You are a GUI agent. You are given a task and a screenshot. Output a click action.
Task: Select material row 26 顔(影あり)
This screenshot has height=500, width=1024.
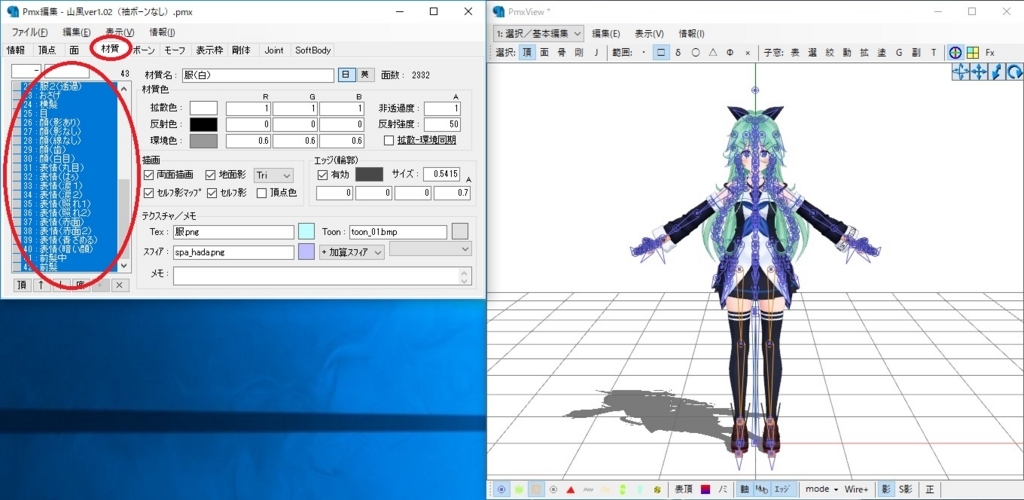[65, 122]
